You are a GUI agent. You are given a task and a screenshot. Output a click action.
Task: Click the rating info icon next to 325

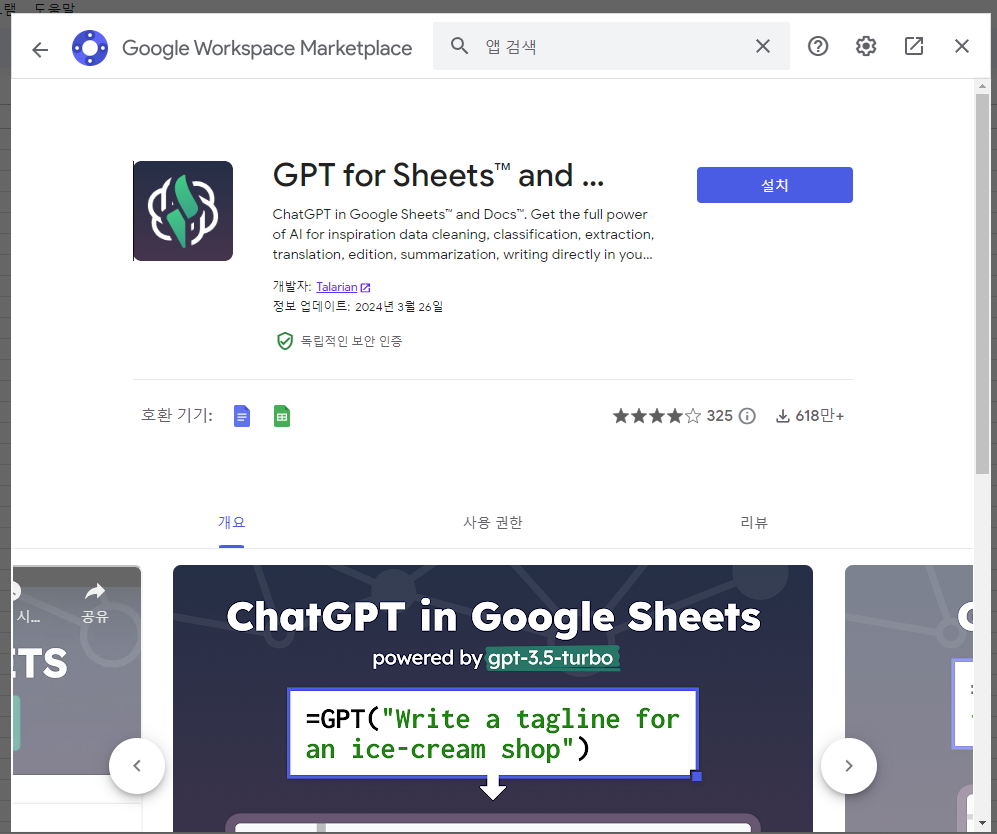[748, 416]
